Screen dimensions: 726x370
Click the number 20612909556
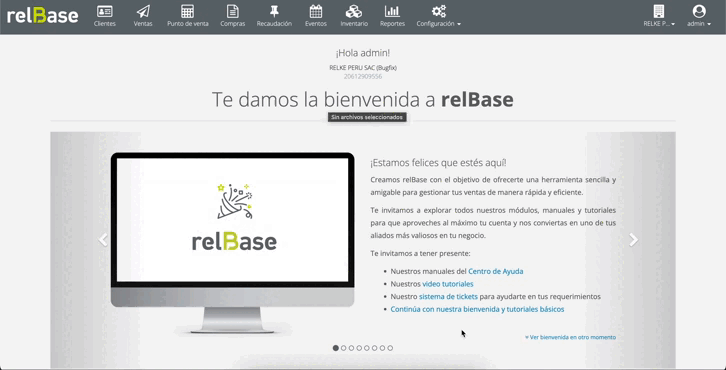(363, 76)
